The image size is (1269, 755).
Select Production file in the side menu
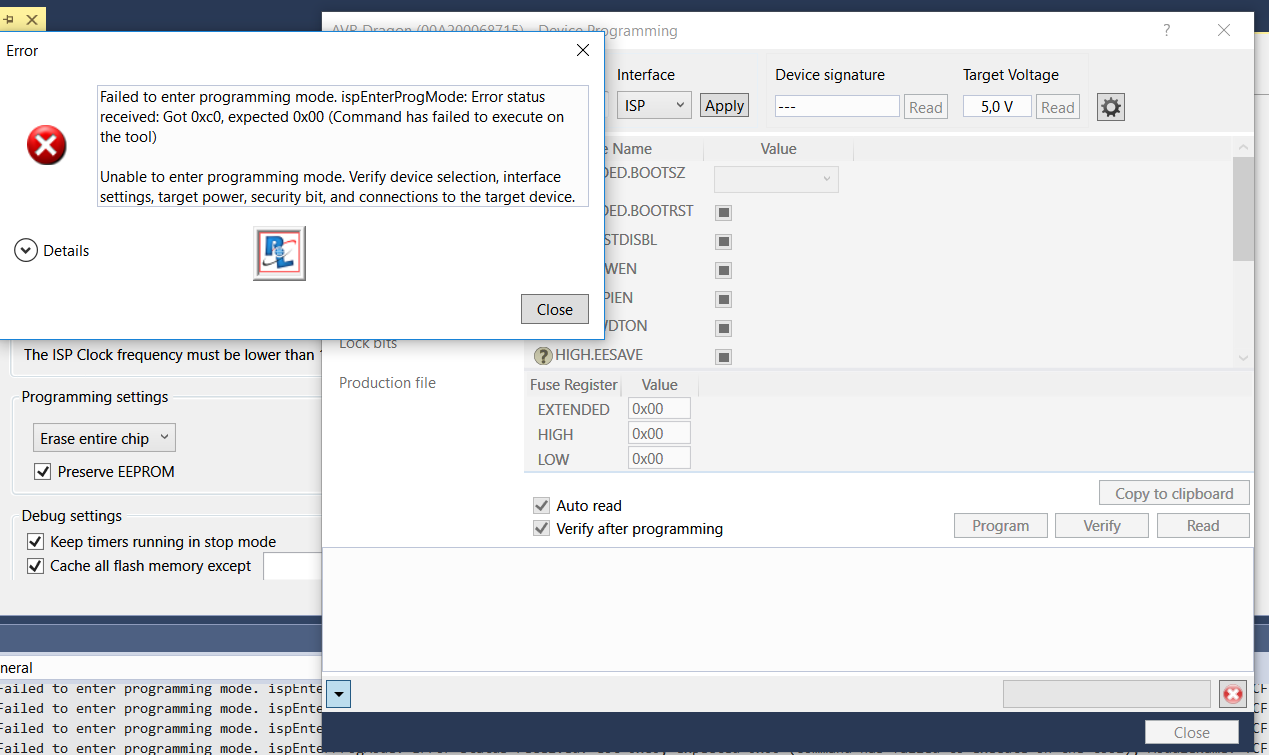[x=387, y=383]
